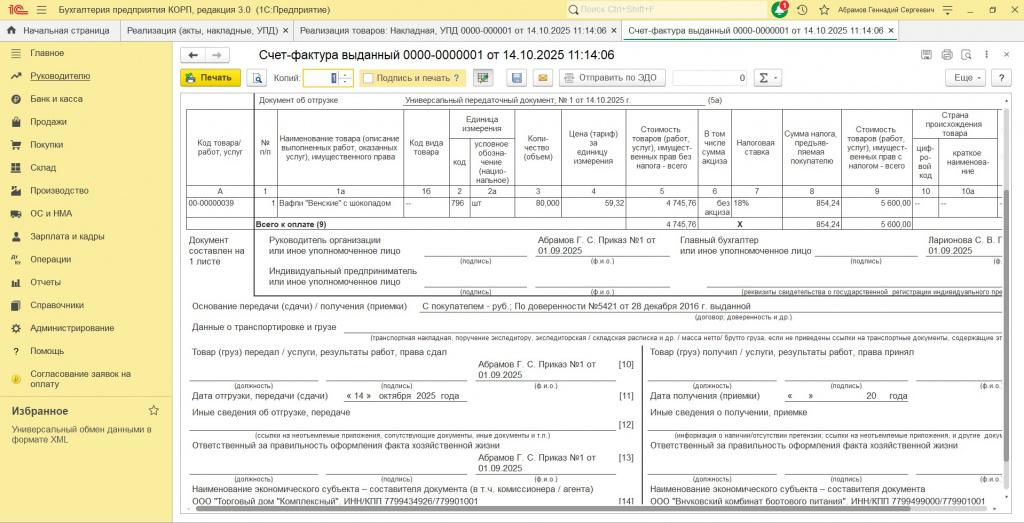Click the sum value field showing 0

point(710,78)
